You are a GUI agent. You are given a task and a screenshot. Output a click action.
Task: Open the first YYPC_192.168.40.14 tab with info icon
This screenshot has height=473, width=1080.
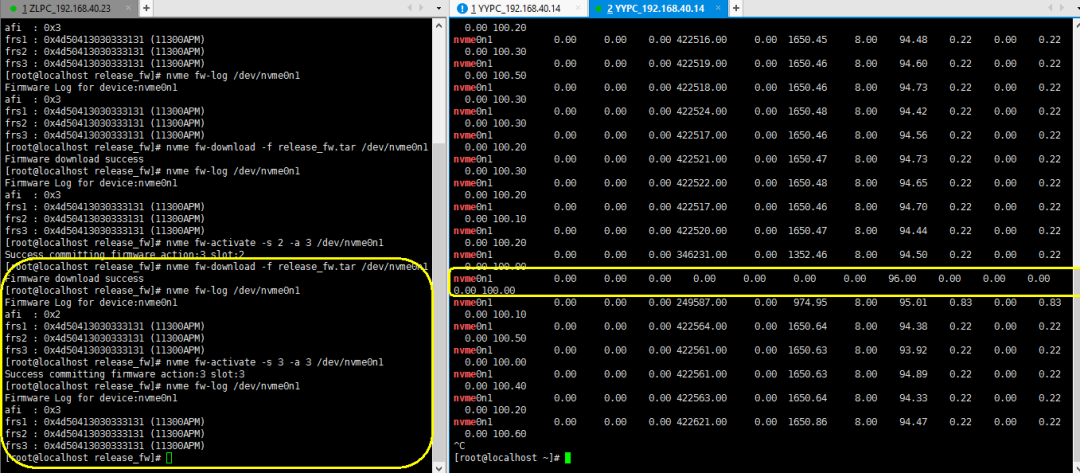pyautogui.click(x=520, y=8)
